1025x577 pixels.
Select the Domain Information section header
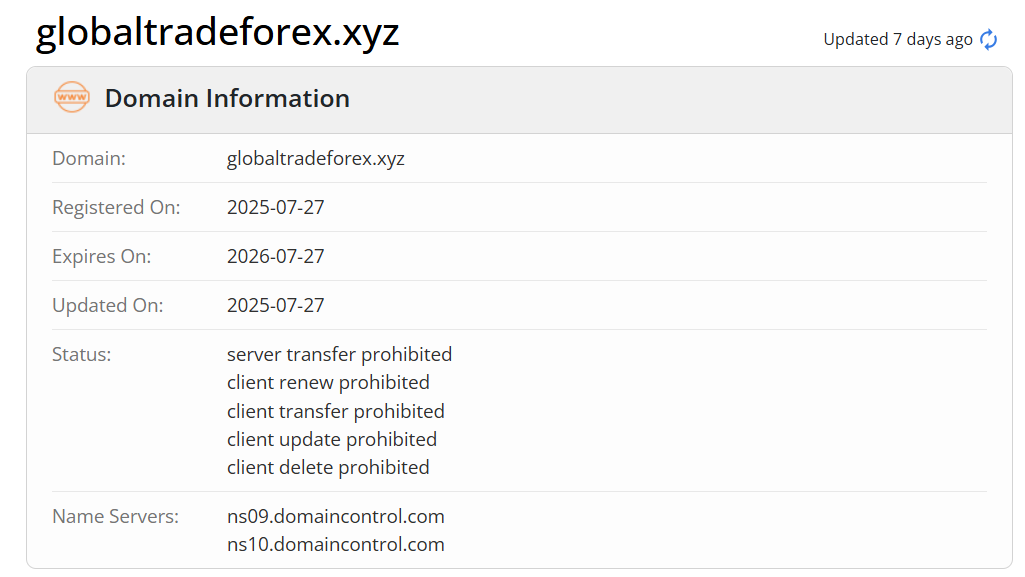(x=227, y=98)
